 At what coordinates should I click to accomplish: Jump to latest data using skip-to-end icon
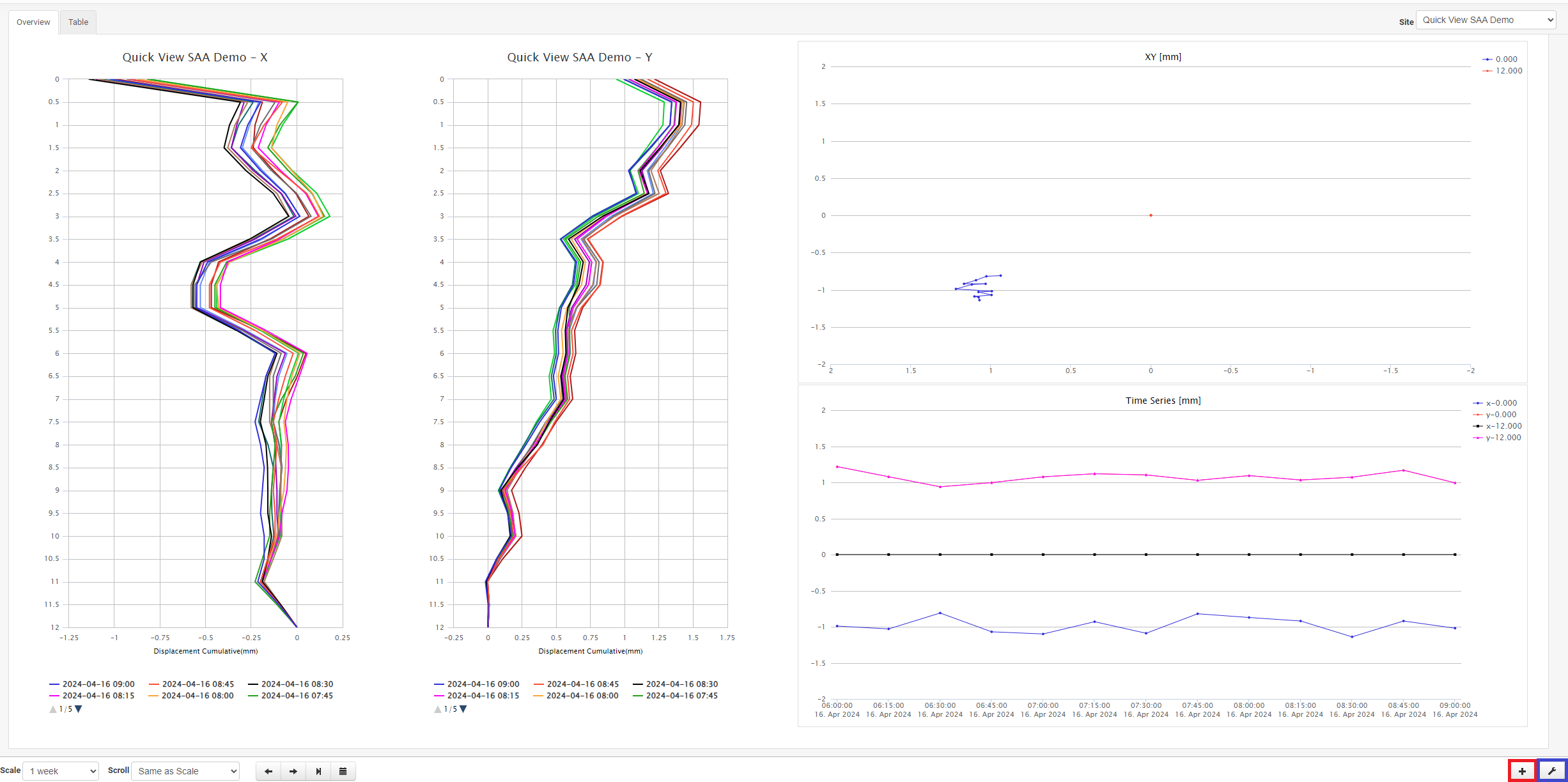tap(318, 771)
